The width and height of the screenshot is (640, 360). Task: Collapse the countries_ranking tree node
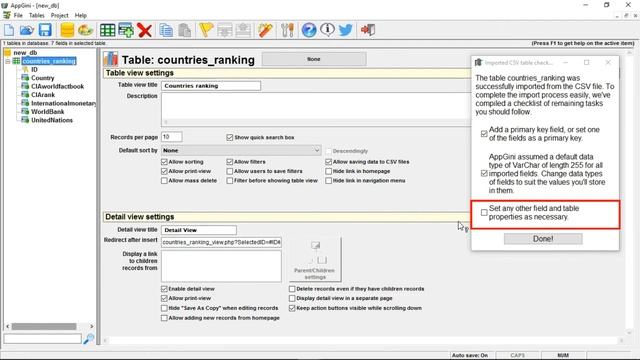[x=7, y=61]
